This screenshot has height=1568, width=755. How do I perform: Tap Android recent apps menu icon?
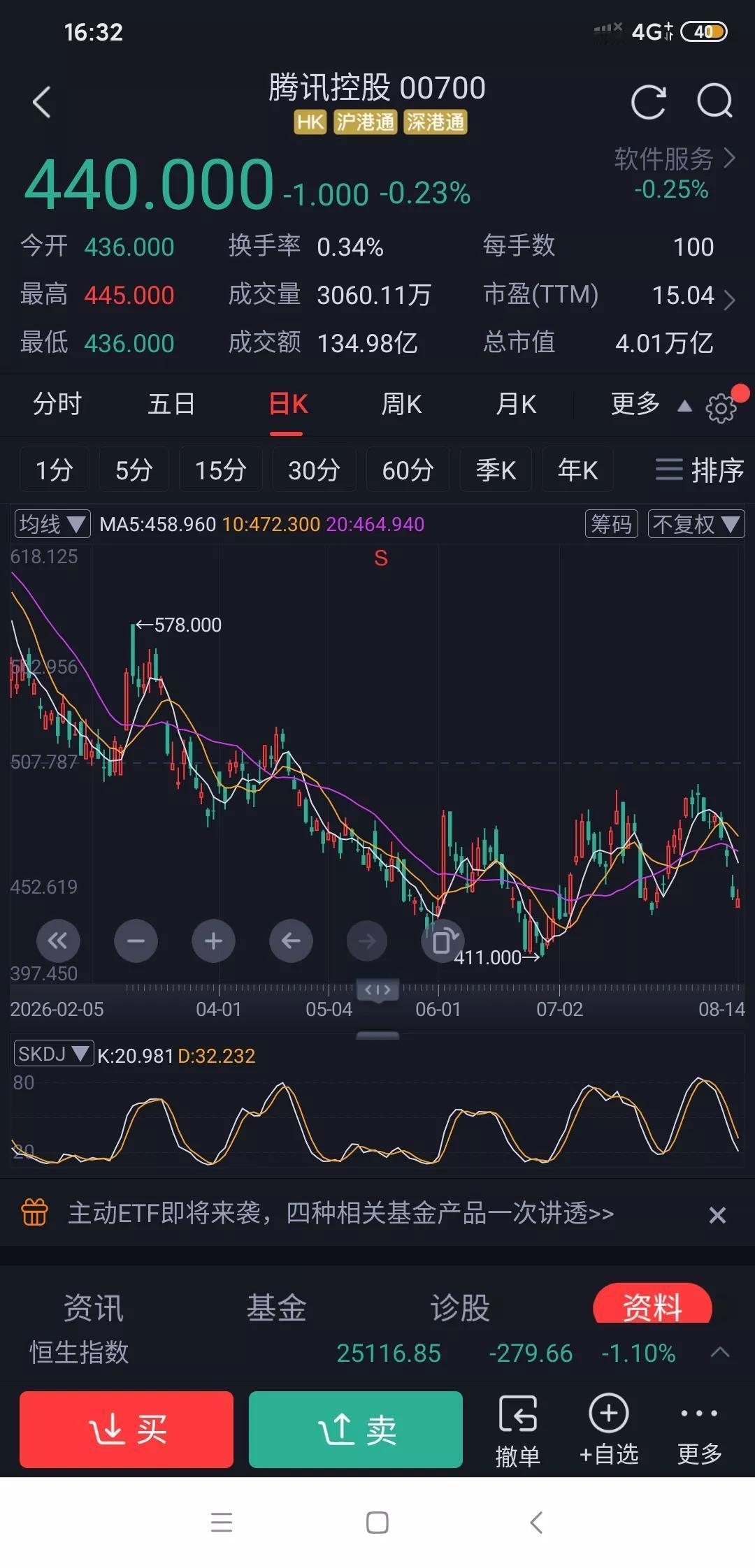click(x=222, y=1523)
